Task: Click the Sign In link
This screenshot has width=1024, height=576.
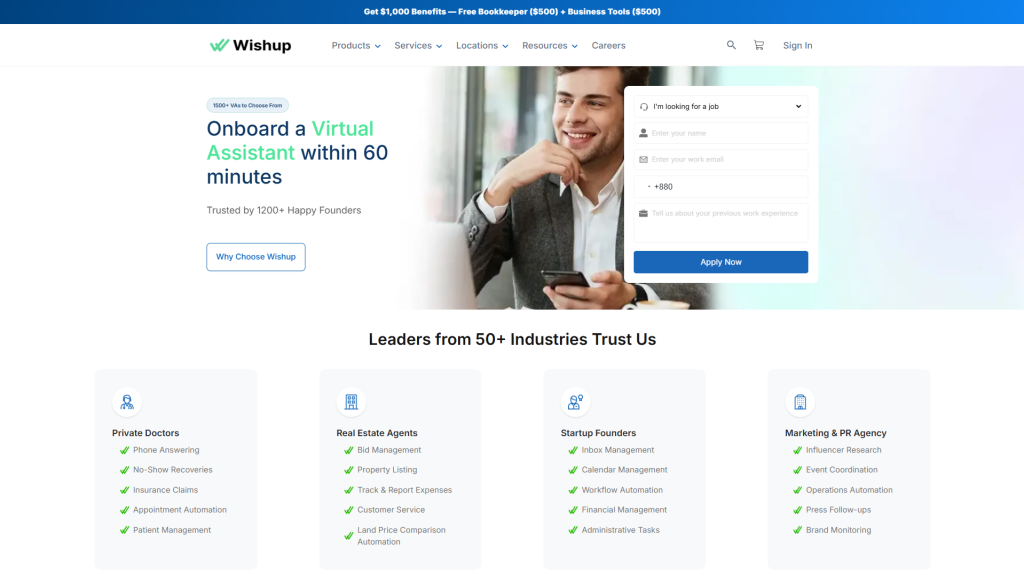Action: pos(797,45)
